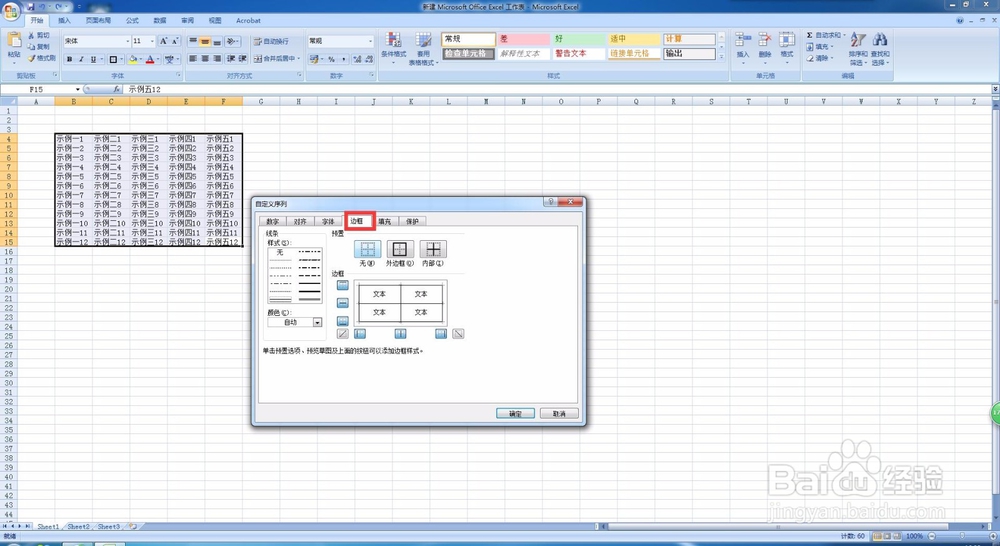Switch to the Sheet3 worksheet tab
This screenshot has height=546, width=1000.
tap(108, 527)
